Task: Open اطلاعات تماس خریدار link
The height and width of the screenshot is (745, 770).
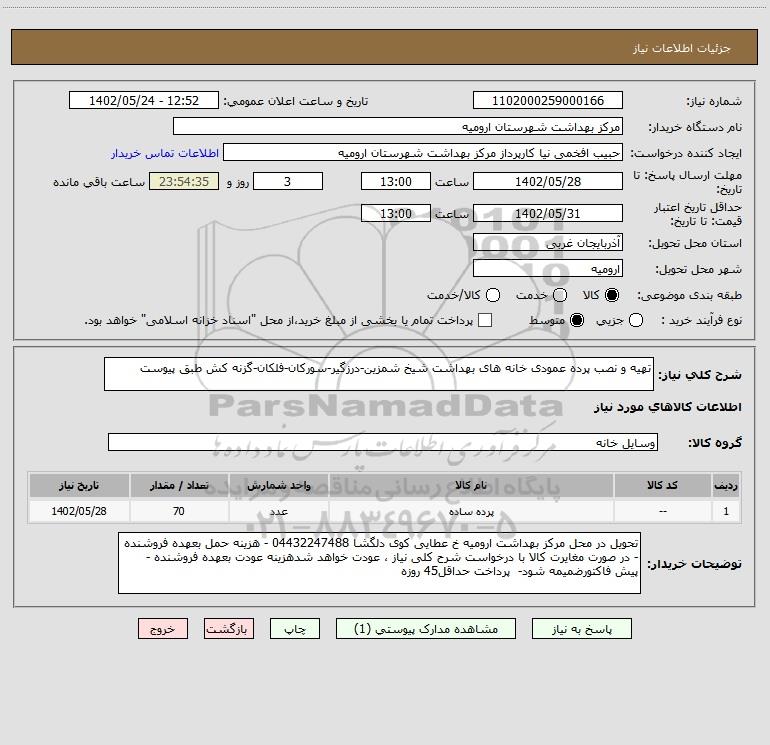Action: click(x=165, y=153)
